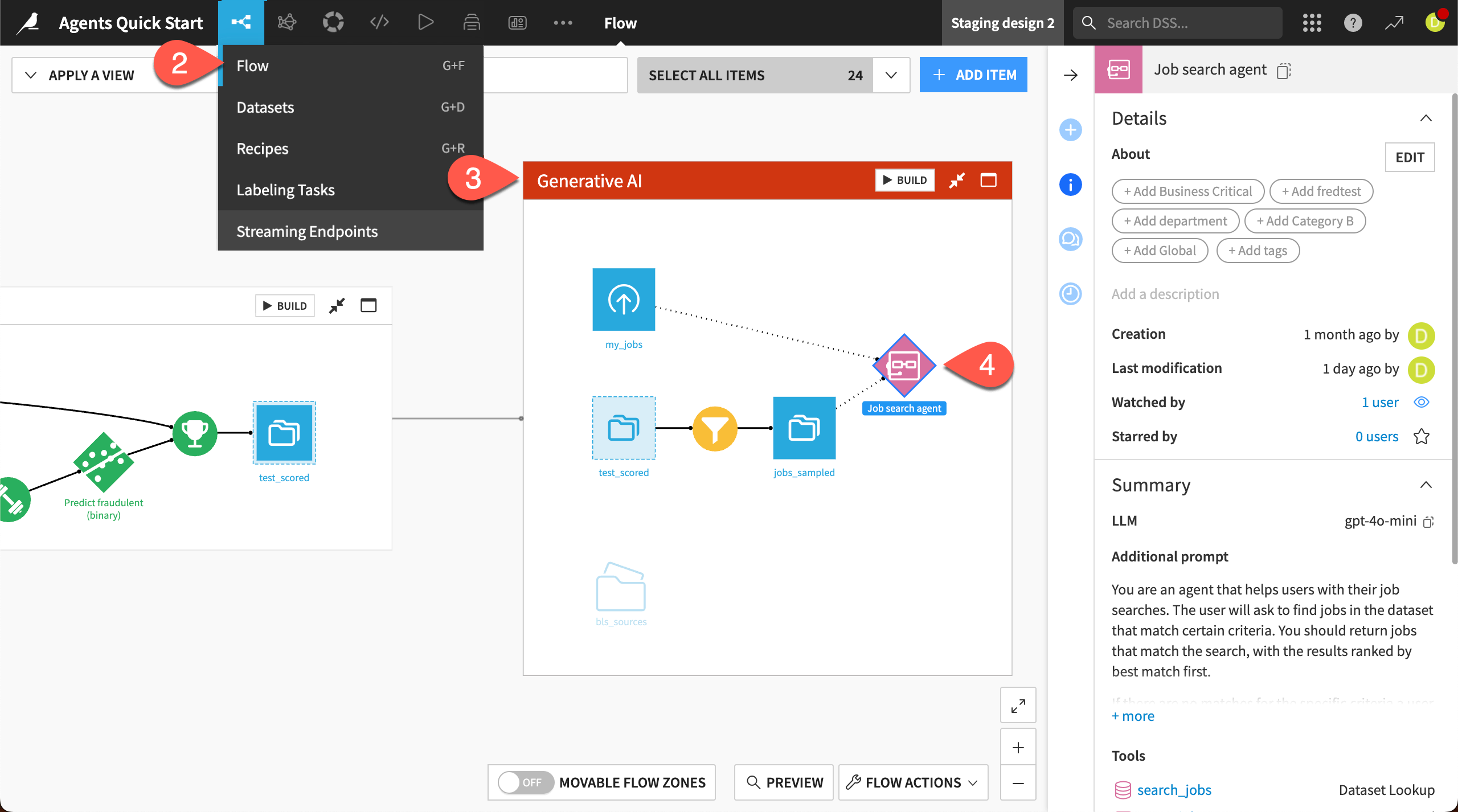The image size is (1458, 812).
Task: Open the search_jobs tool link
Action: [x=1174, y=790]
